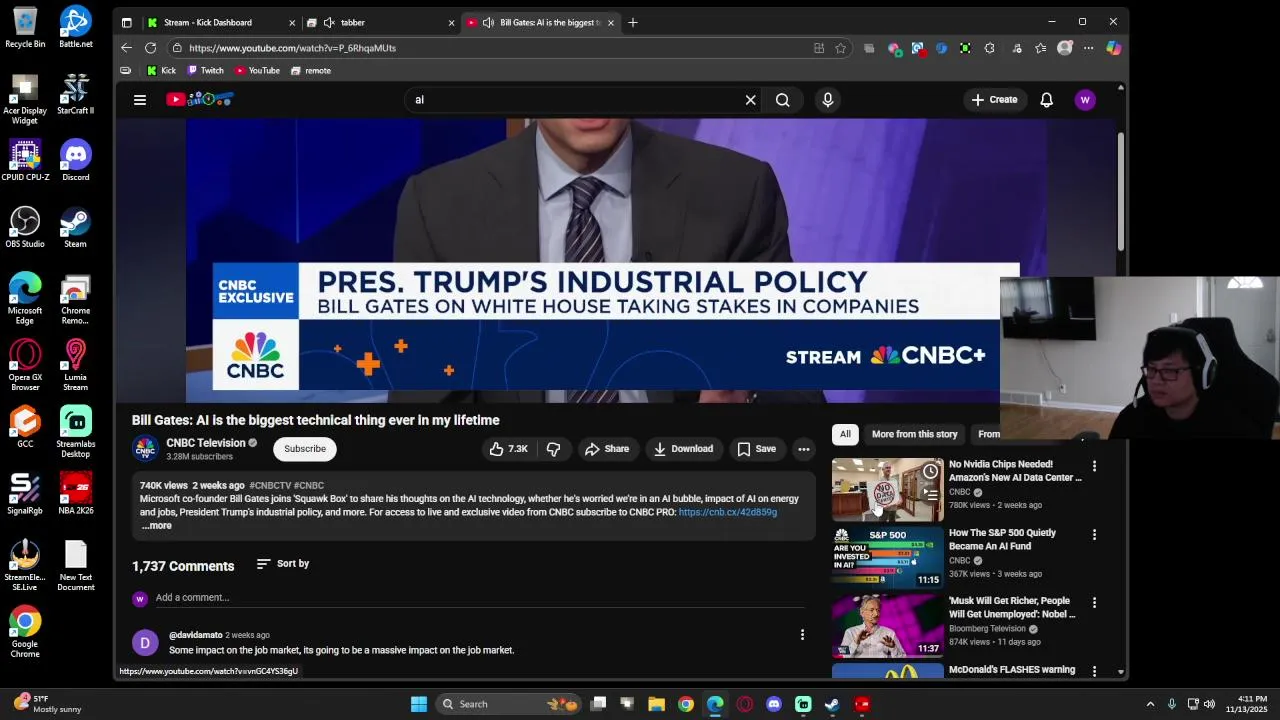Like the video with the thumbs up

(508, 449)
